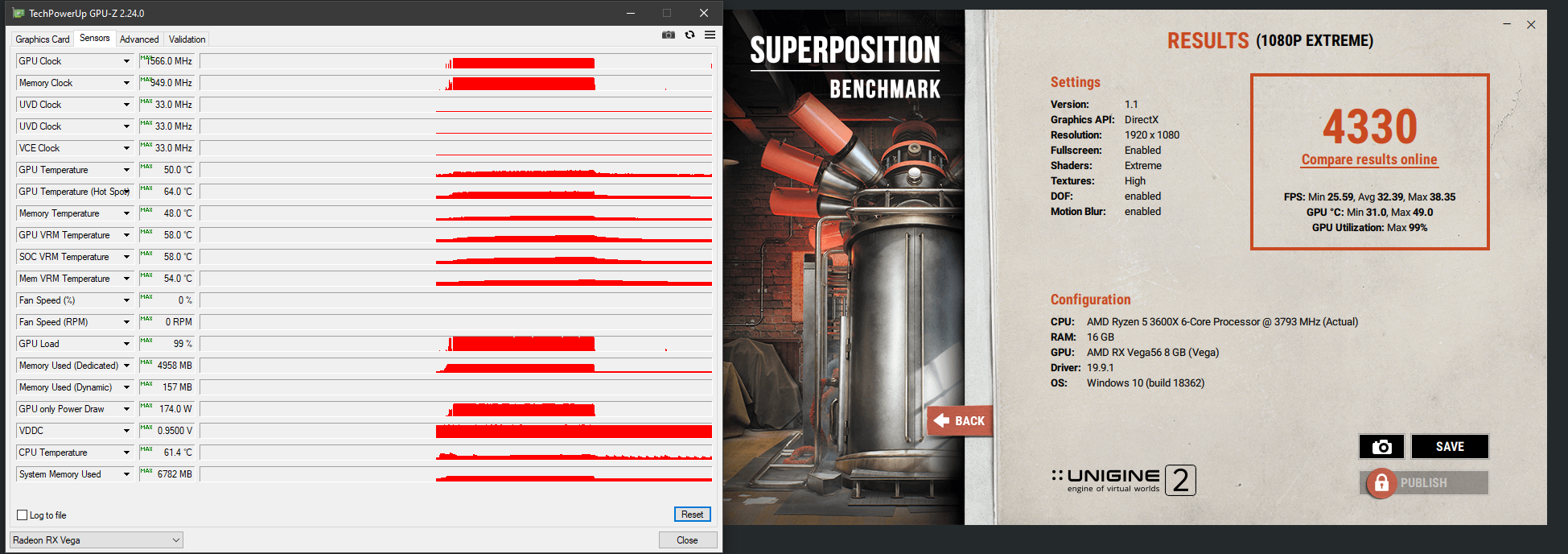Click the 1566.0 MHz GPU Clock value
This screenshot has width=1568, height=554.
(167, 61)
